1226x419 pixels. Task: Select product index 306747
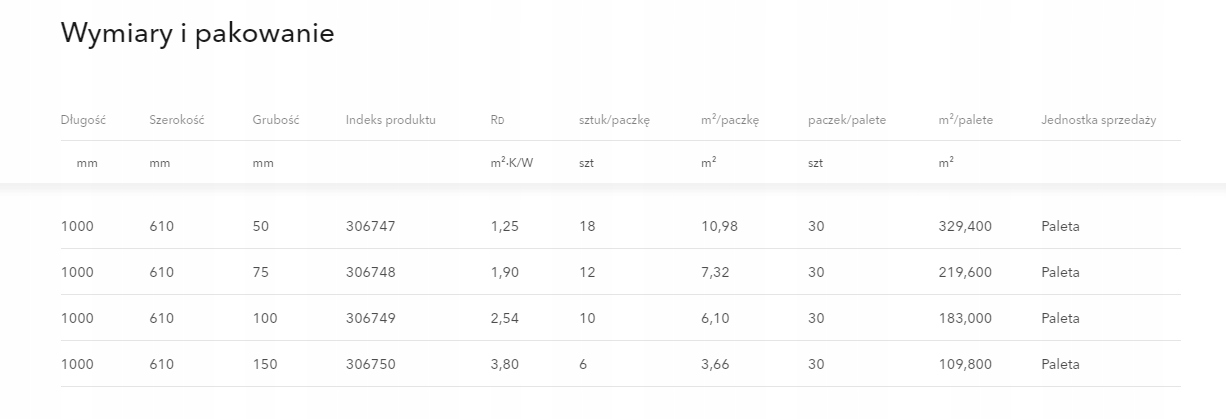pos(371,226)
